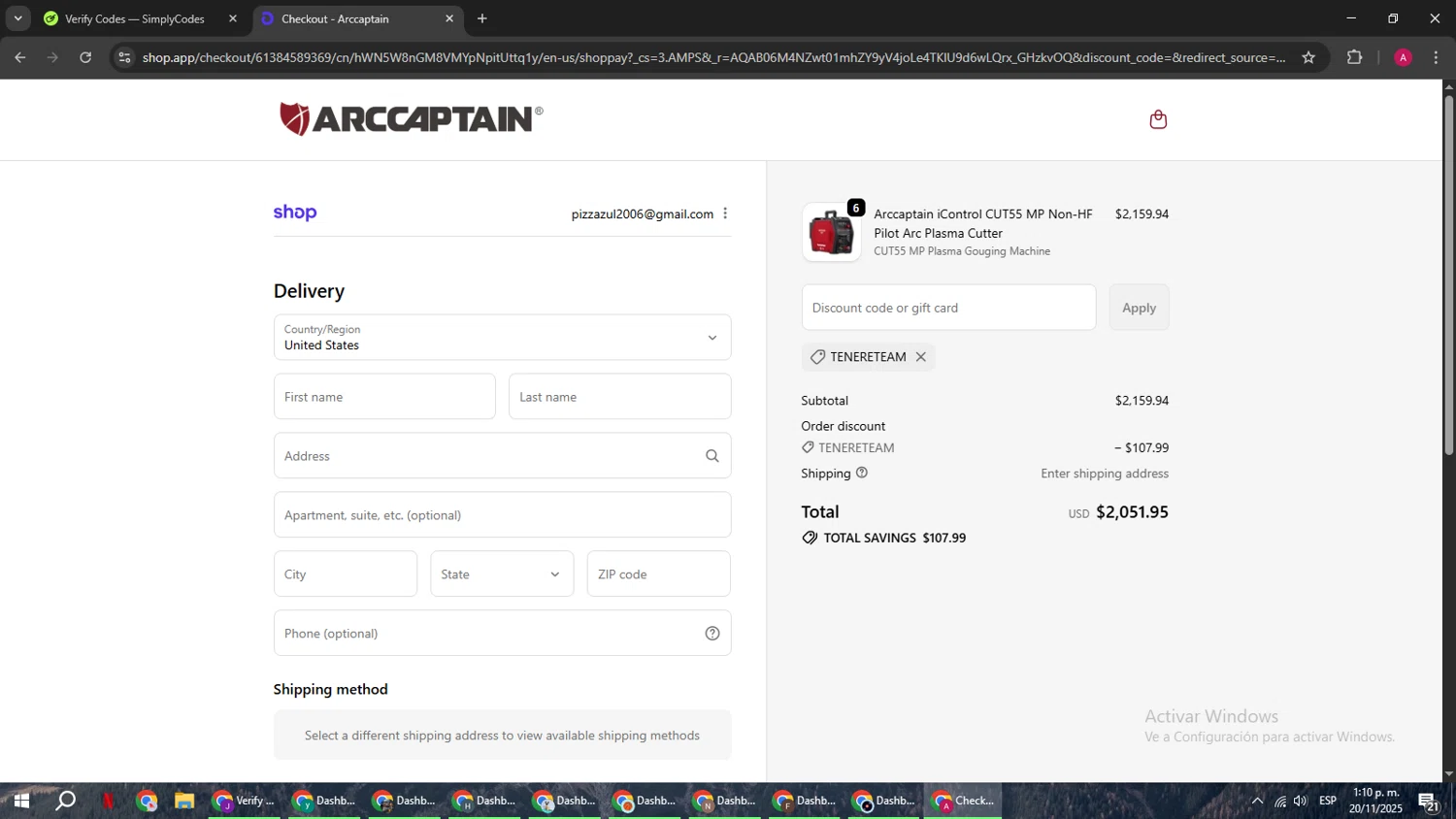Screen dimensions: 1456x819
Task: Close the Verify Codes — SimplyCodes tab
Action: click(233, 18)
